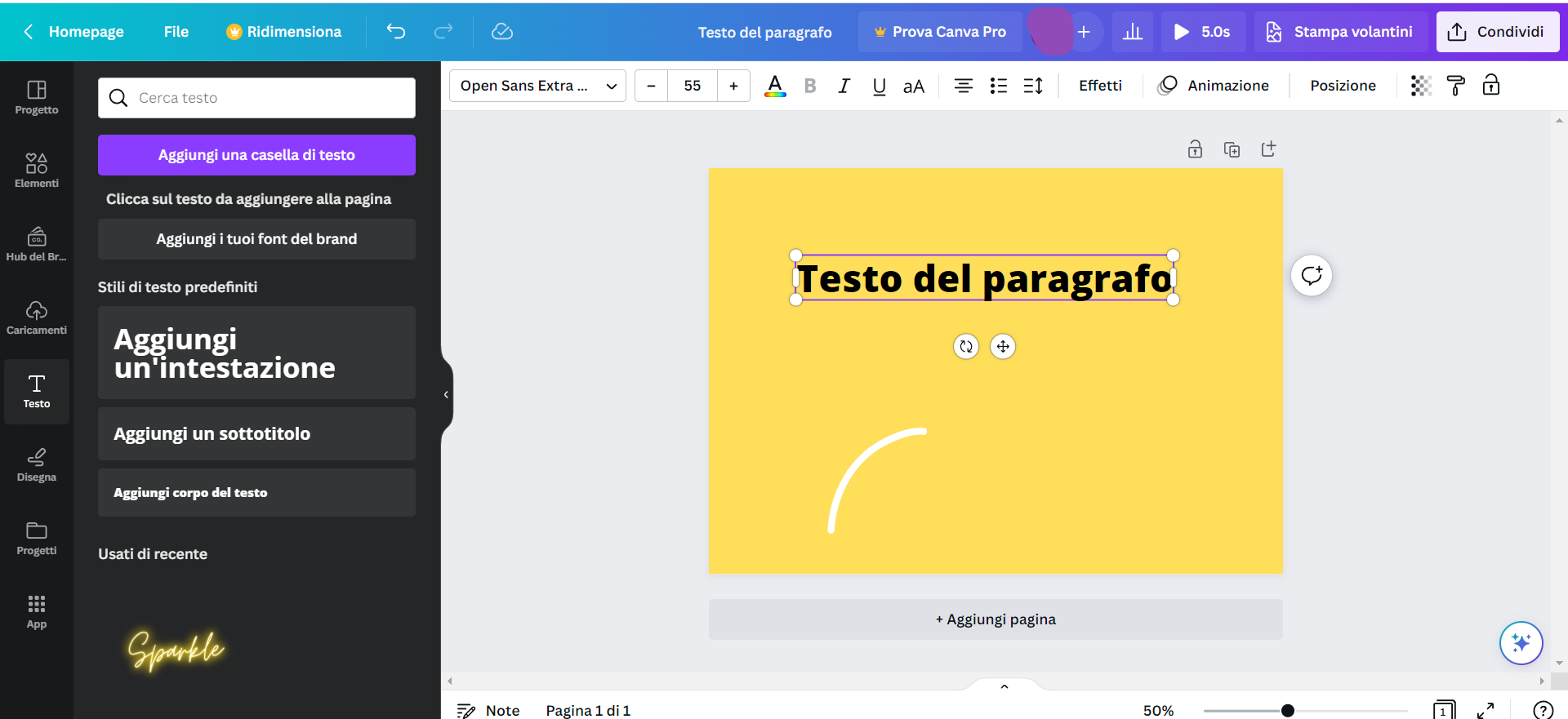Click Aggiungi una casella di testo button

coord(256,155)
